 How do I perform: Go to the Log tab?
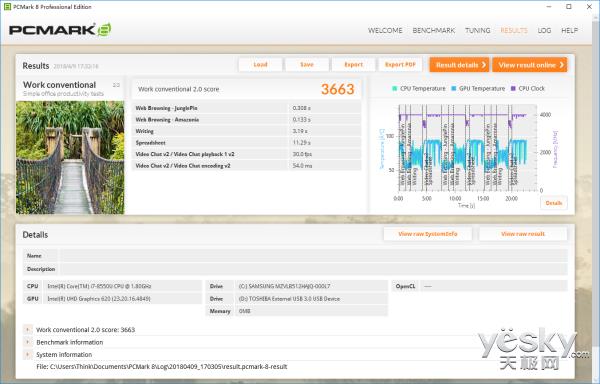click(x=544, y=31)
